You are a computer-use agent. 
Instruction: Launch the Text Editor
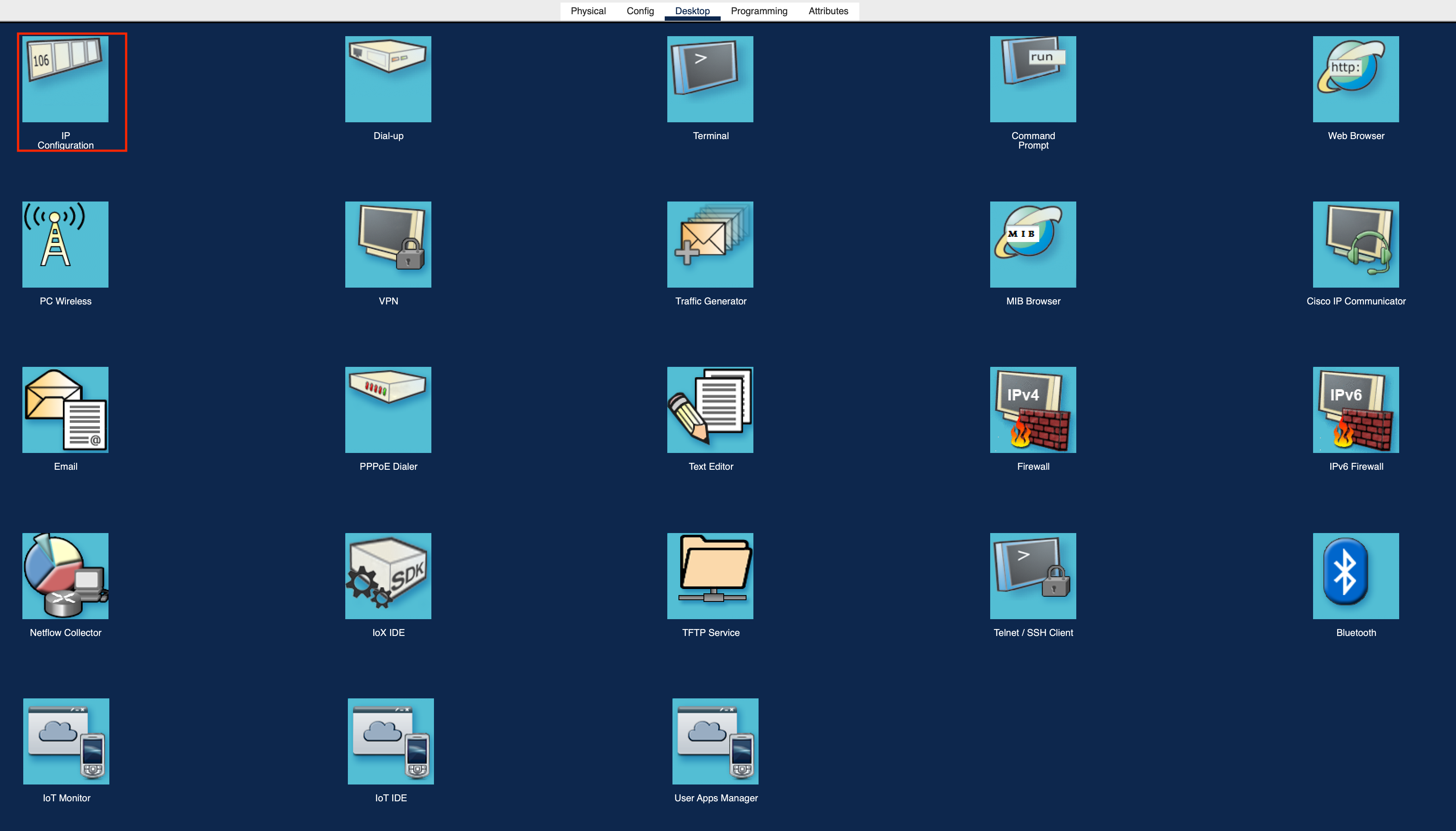[x=710, y=410]
